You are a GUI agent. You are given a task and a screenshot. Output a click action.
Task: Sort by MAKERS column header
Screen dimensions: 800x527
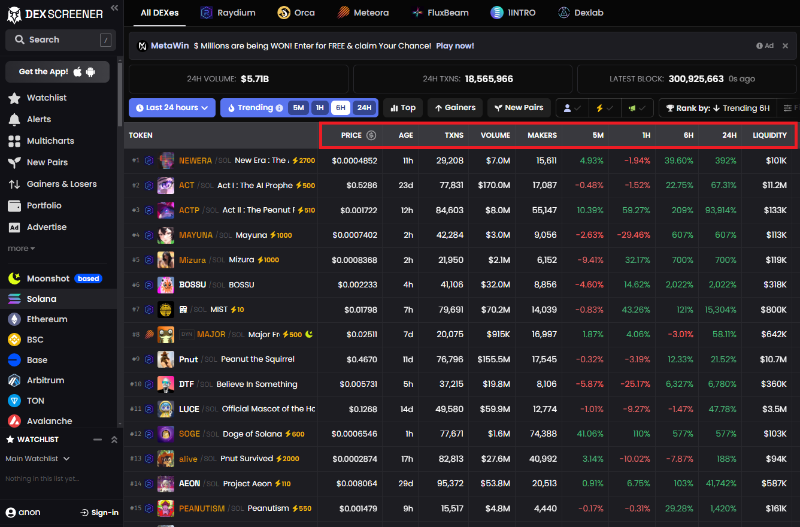tap(542, 135)
